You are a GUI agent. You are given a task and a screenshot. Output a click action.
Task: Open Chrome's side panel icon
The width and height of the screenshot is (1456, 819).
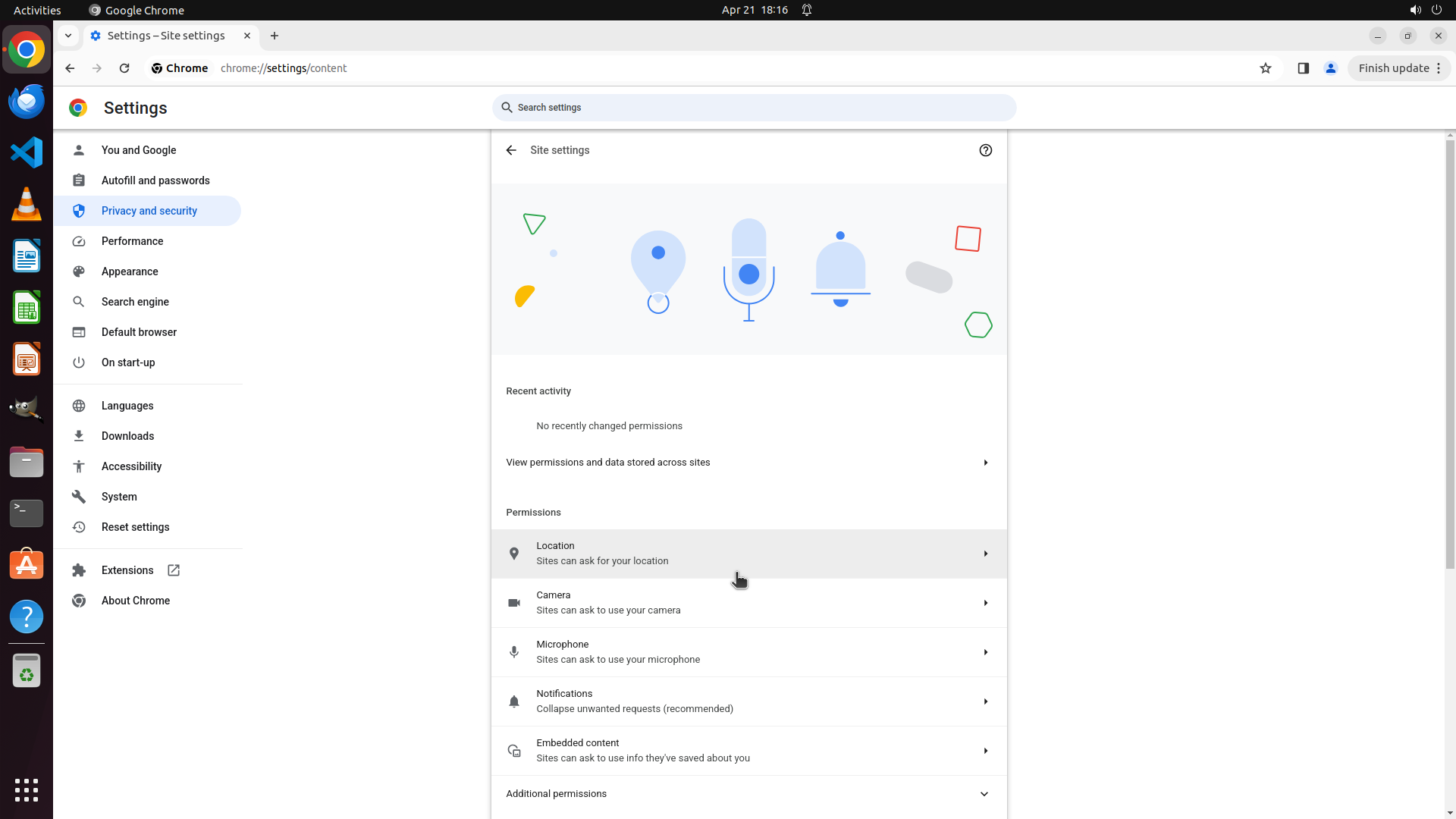1303,68
